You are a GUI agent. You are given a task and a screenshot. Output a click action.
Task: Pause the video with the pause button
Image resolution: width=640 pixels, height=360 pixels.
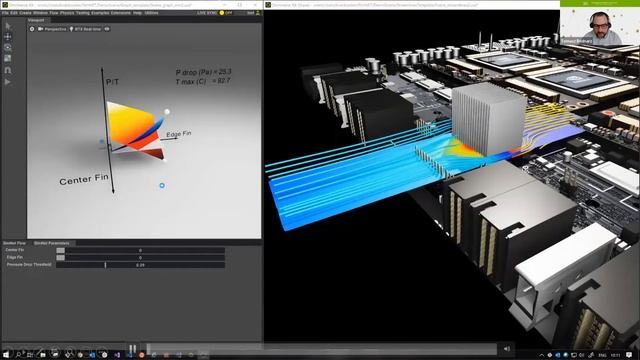[133, 349]
